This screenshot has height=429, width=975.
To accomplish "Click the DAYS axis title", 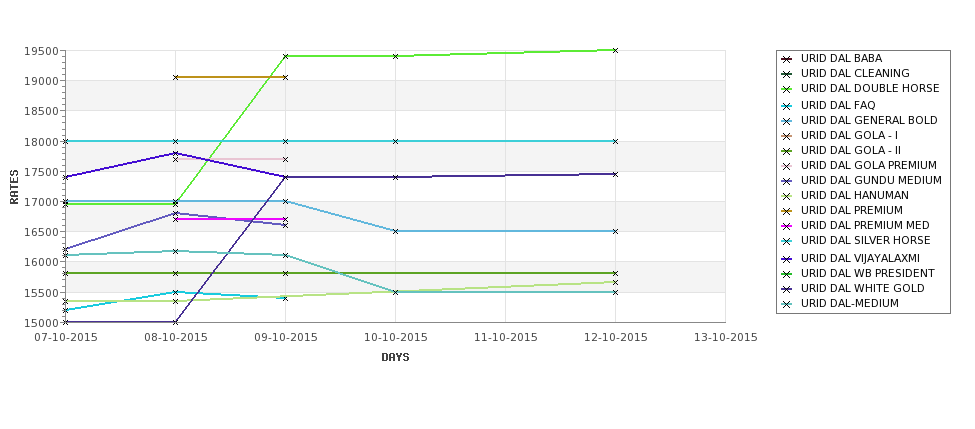I will (x=395, y=358).
